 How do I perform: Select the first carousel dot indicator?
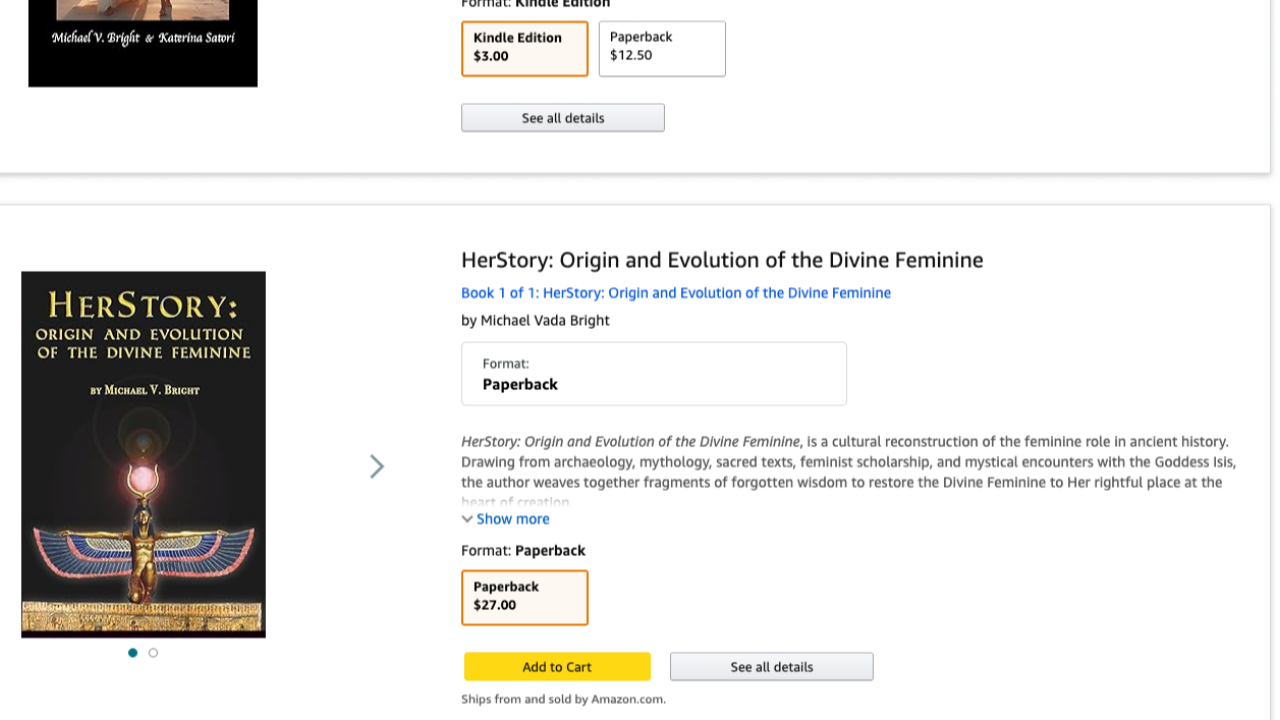(133, 653)
